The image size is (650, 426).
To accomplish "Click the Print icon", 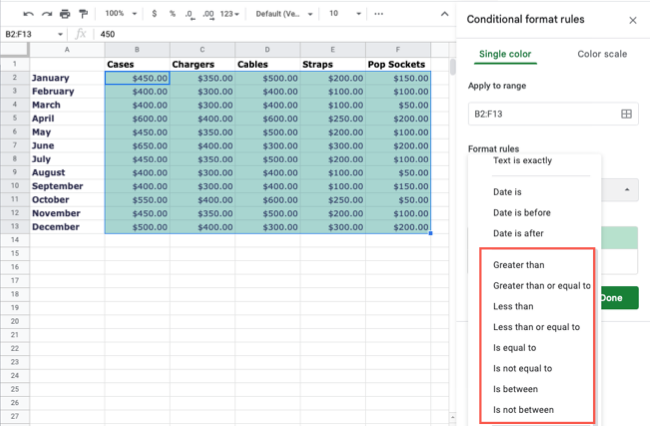I will 65,14.
